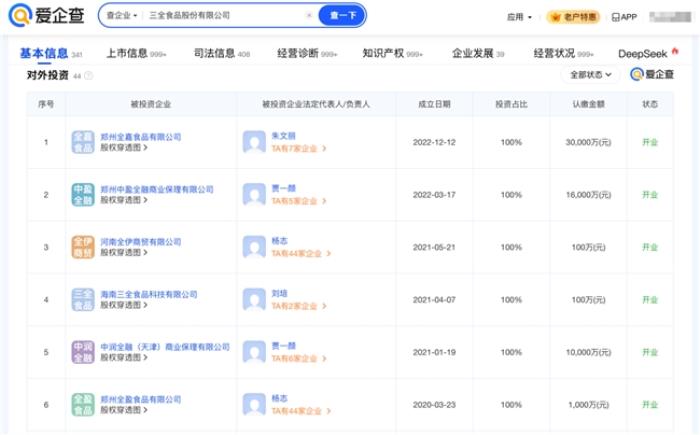Open the 郑州全鑫食品有限公司 company link
Screen dimensions: 700x435
[141, 137]
